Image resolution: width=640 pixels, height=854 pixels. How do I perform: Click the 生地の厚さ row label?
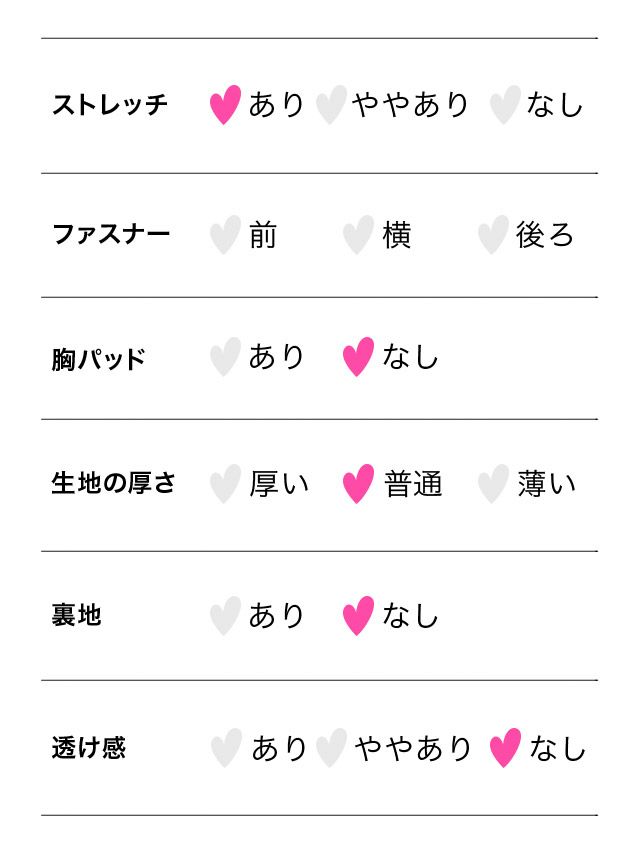113,483
